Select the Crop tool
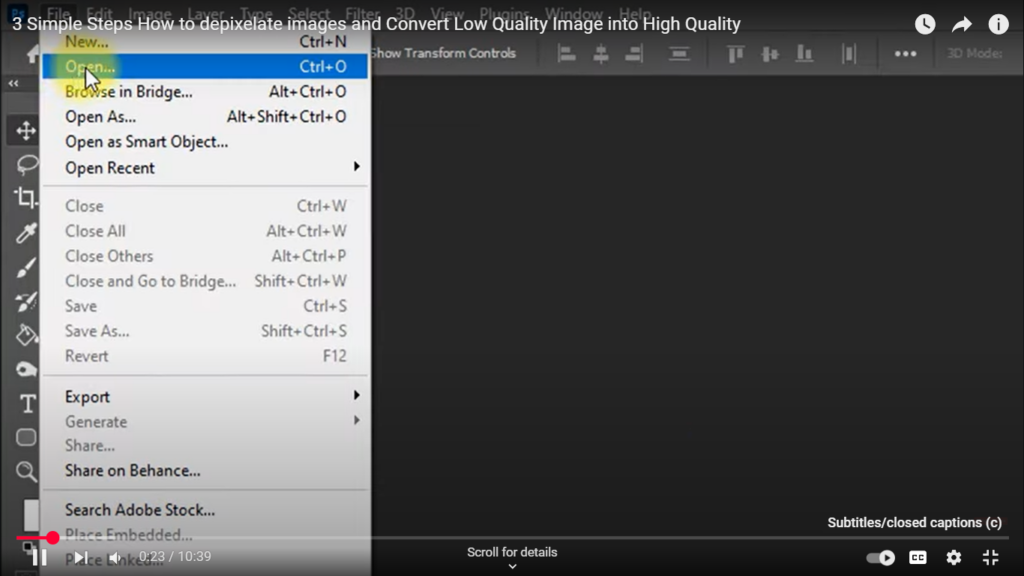 point(23,198)
